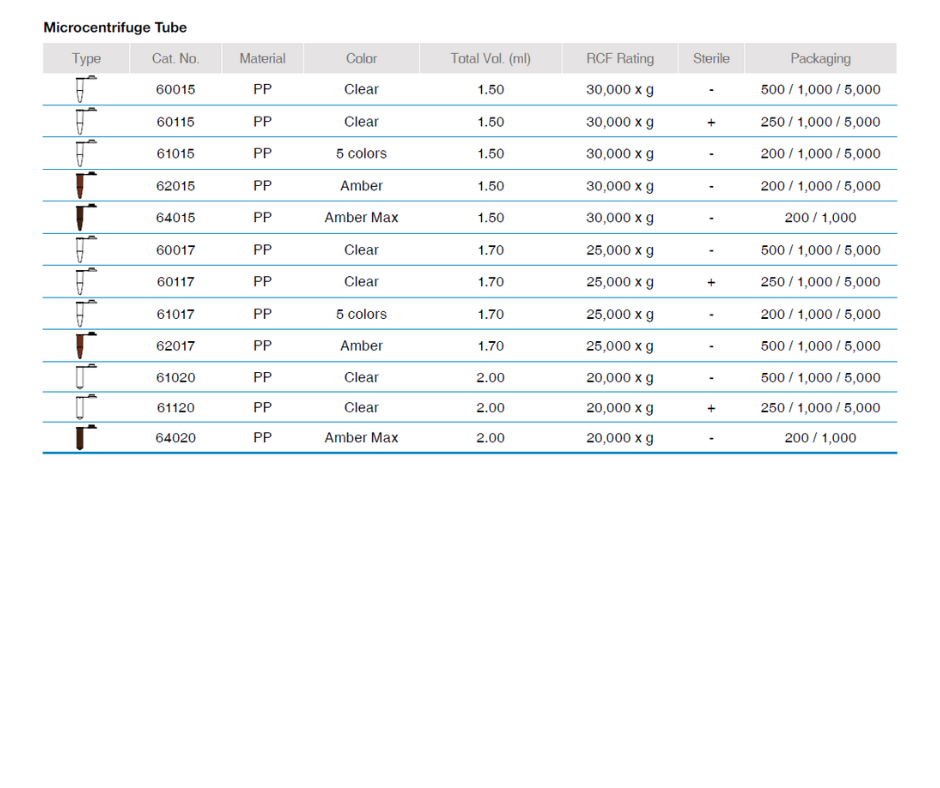Image resolution: width=940 pixels, height=788 pixels.
Task: Click the '200 / 1,000' packaging for 64015
Action: (820, 218)
